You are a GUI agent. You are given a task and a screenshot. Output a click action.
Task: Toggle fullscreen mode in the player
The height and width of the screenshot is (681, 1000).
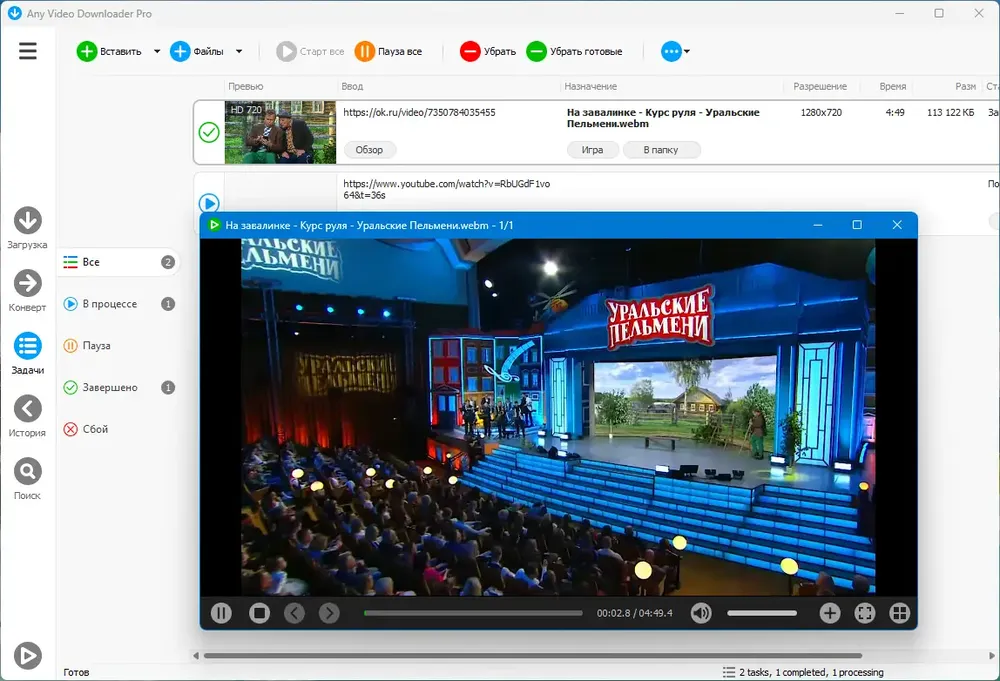coord(865,613)
